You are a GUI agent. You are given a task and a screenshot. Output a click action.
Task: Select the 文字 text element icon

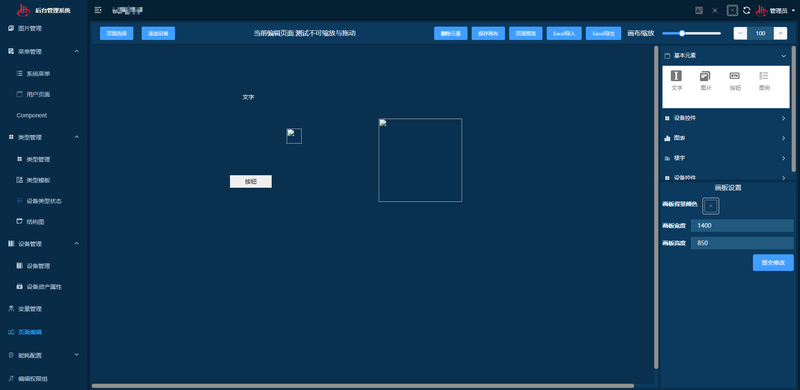point(676,76)
